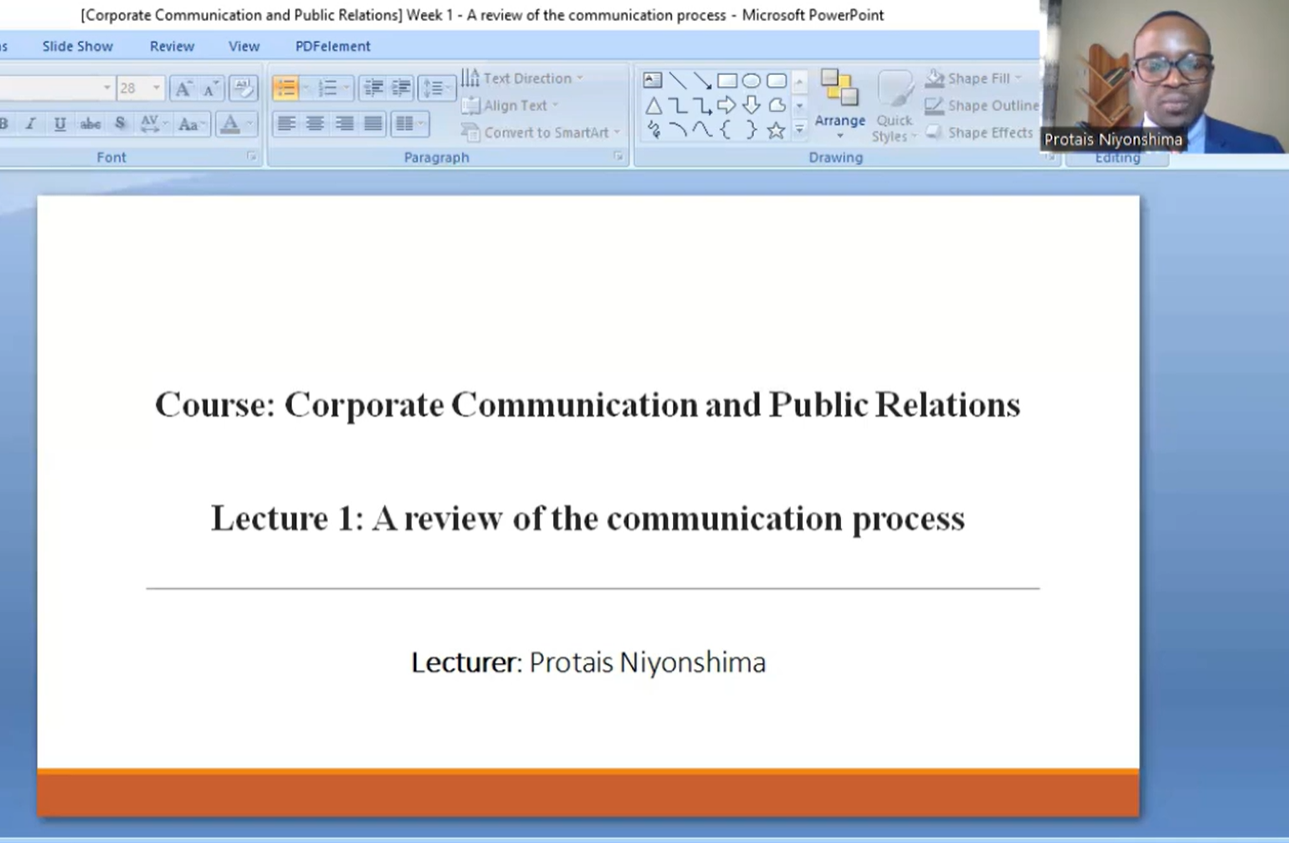Insert a Text Box shape
The height and width of the screenshot is (843, 1289).
[653, 80]
